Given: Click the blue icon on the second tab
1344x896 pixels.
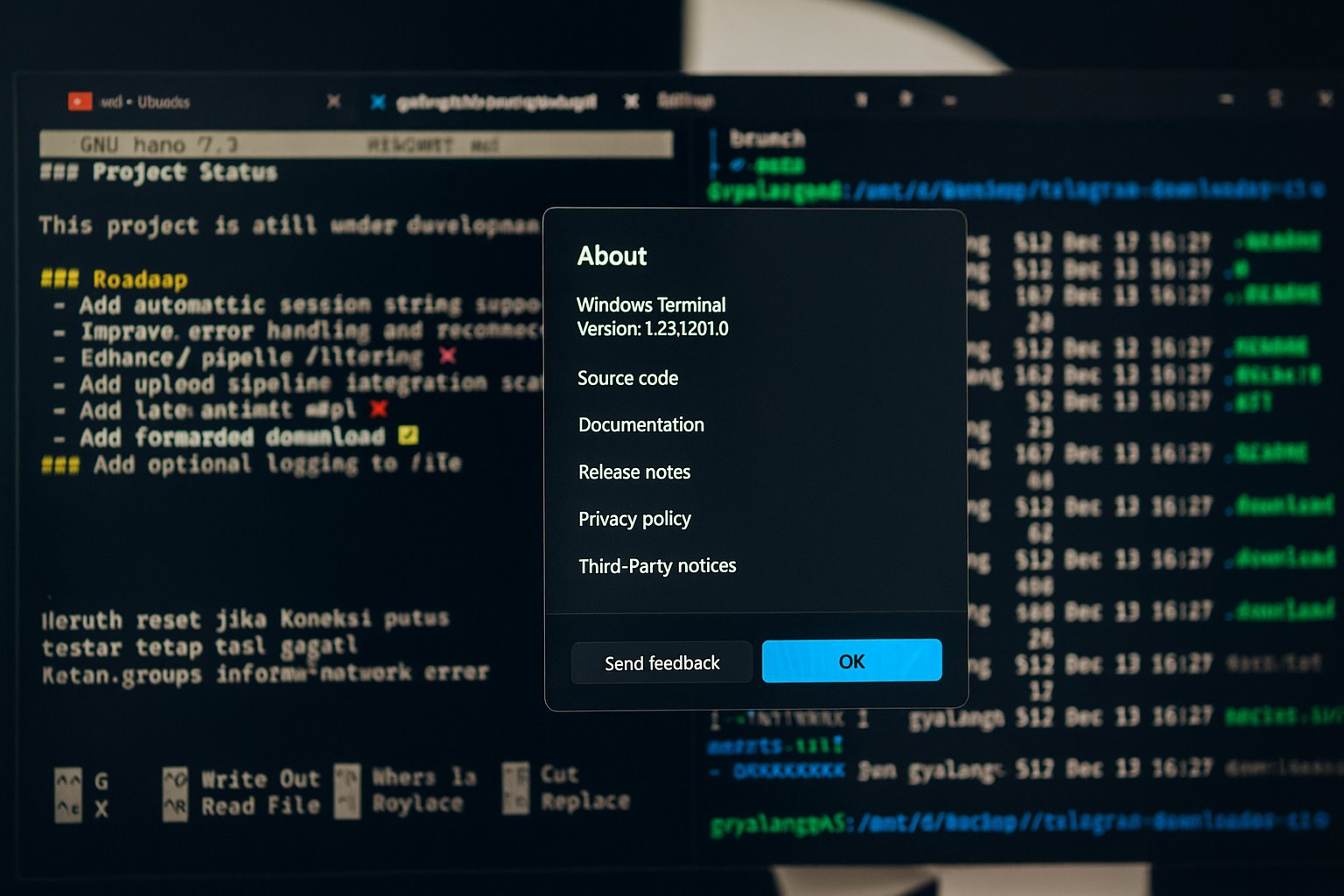Looking at the screenshot, I should point(378,102).
